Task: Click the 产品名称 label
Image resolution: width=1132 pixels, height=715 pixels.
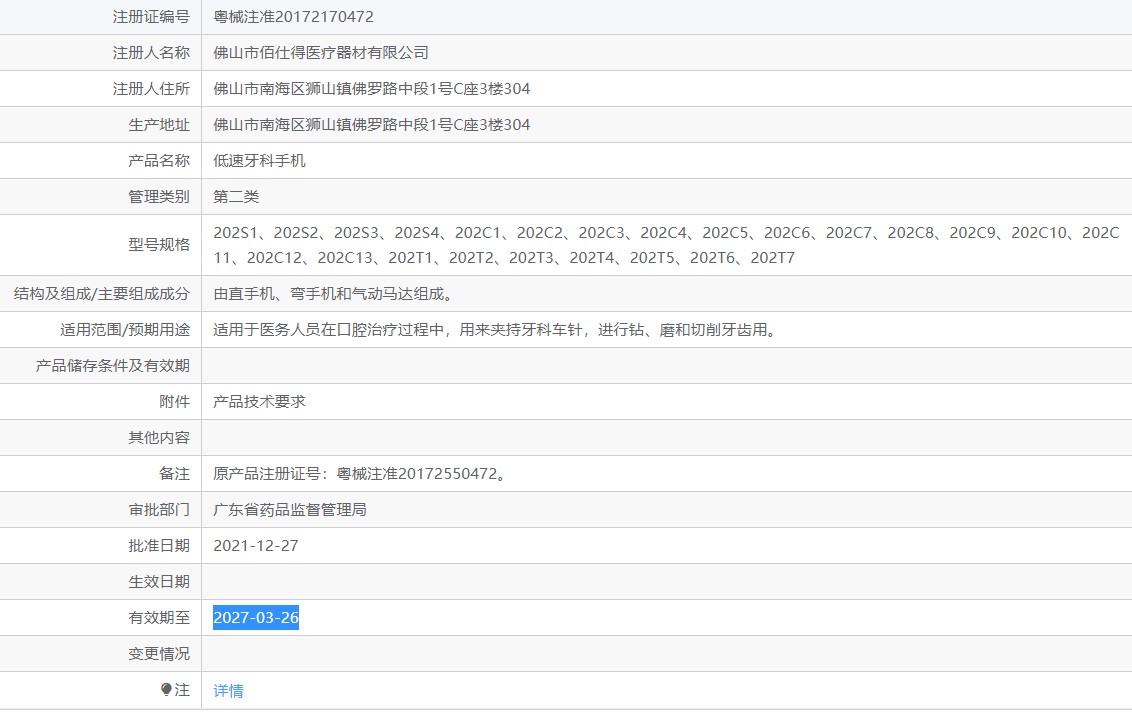Action: point(159,160)
